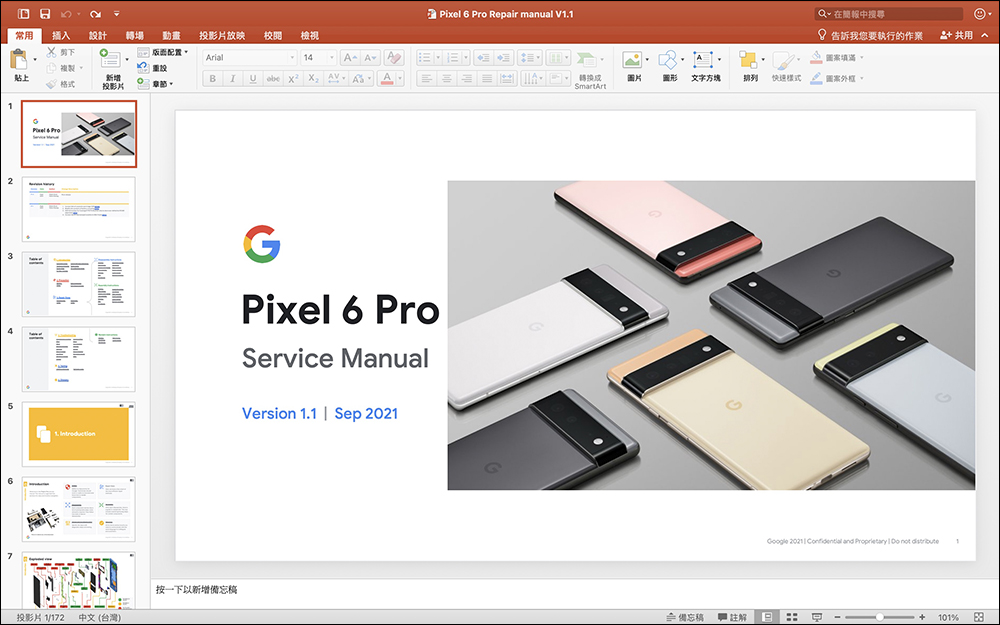The image size is (1000, 625).
Task: Click the smiley feedback icon
Action: (980, 13)
